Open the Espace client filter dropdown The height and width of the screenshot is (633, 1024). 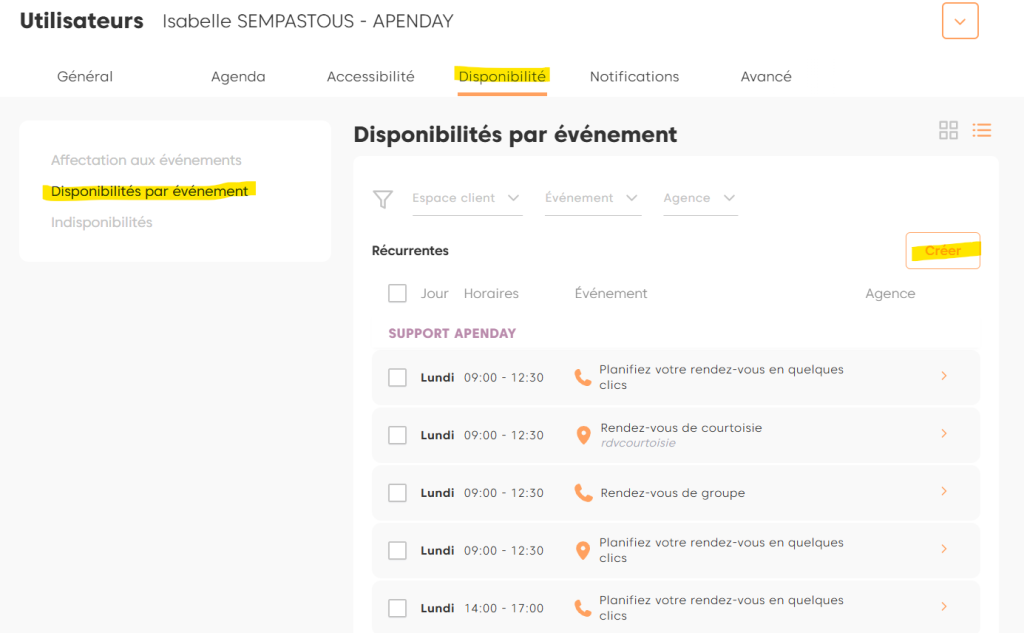(x=467, y=198)
